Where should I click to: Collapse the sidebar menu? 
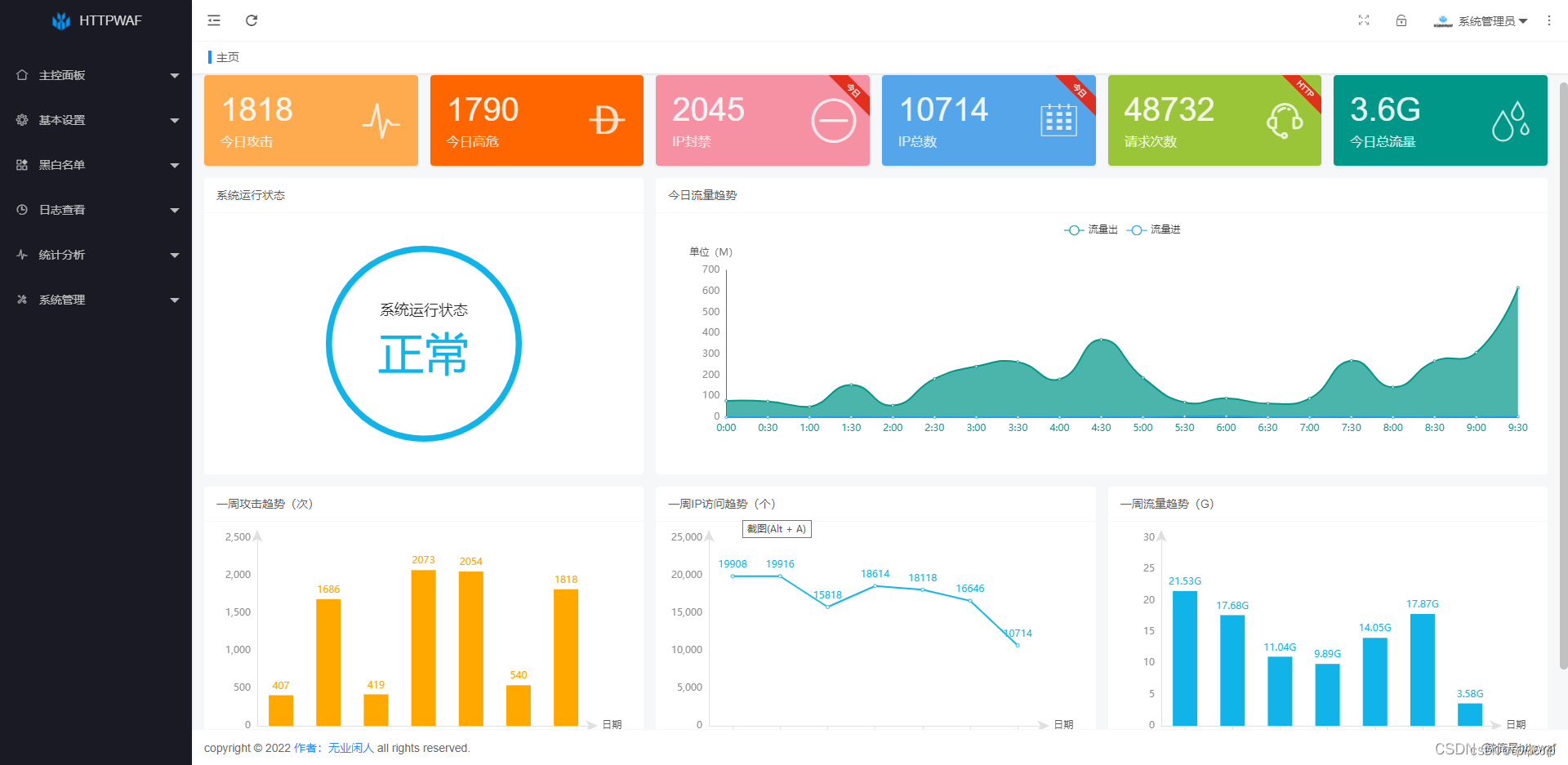[213, 20]
